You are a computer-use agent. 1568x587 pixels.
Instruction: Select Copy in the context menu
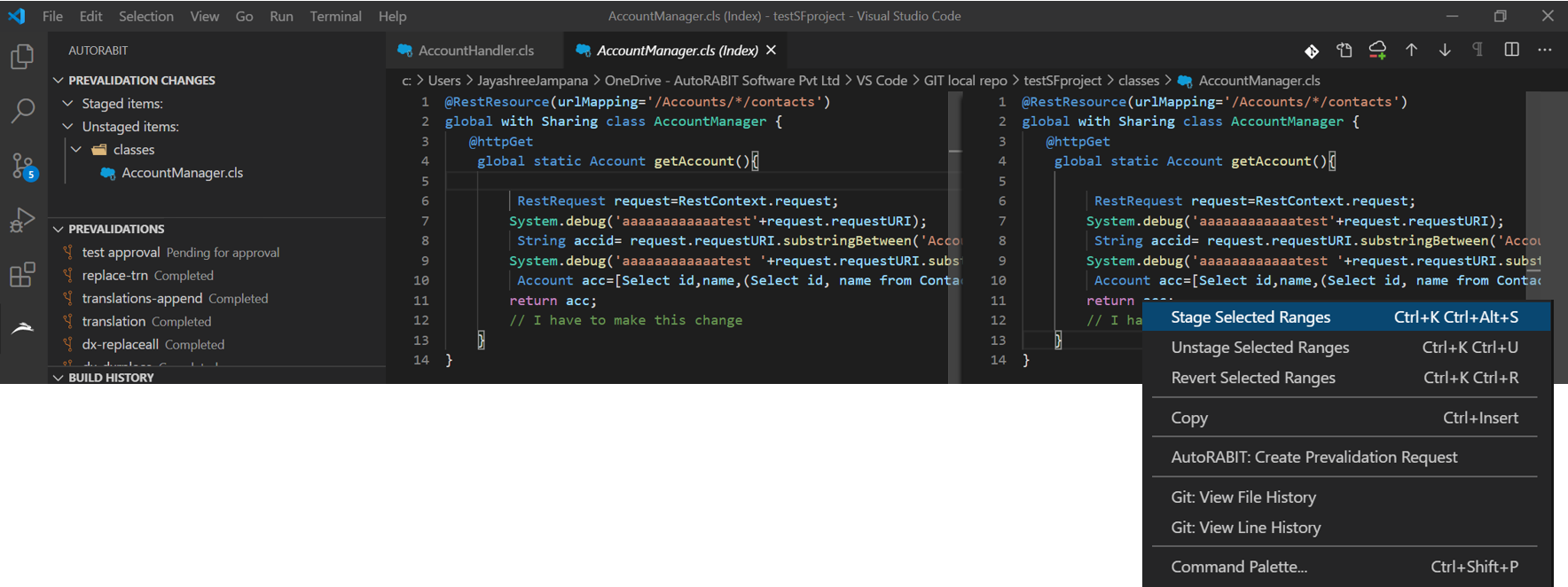[x=1346, y=418]
